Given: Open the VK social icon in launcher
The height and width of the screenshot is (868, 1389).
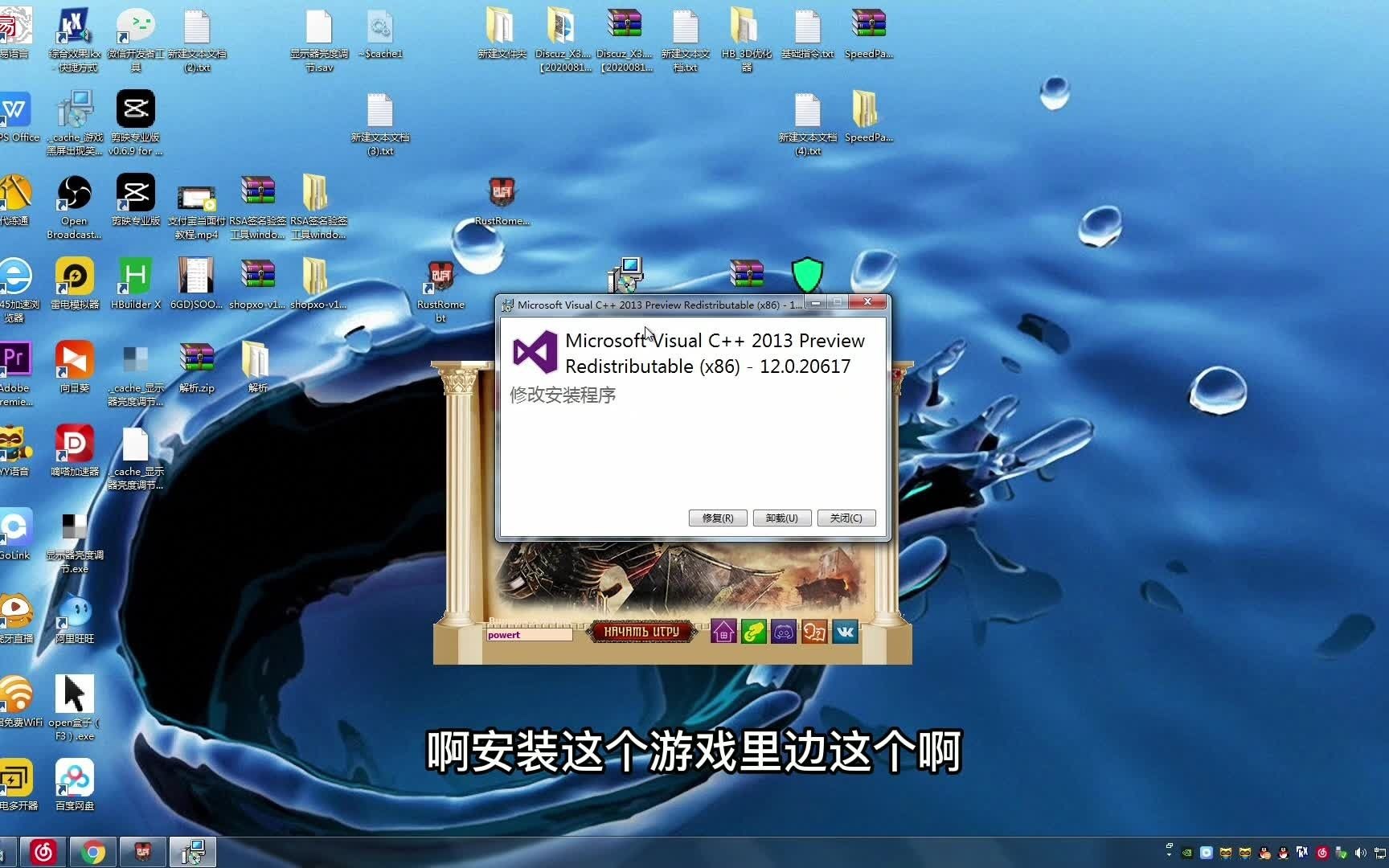Looking at the screenshot, I should (x=845, y=633).
